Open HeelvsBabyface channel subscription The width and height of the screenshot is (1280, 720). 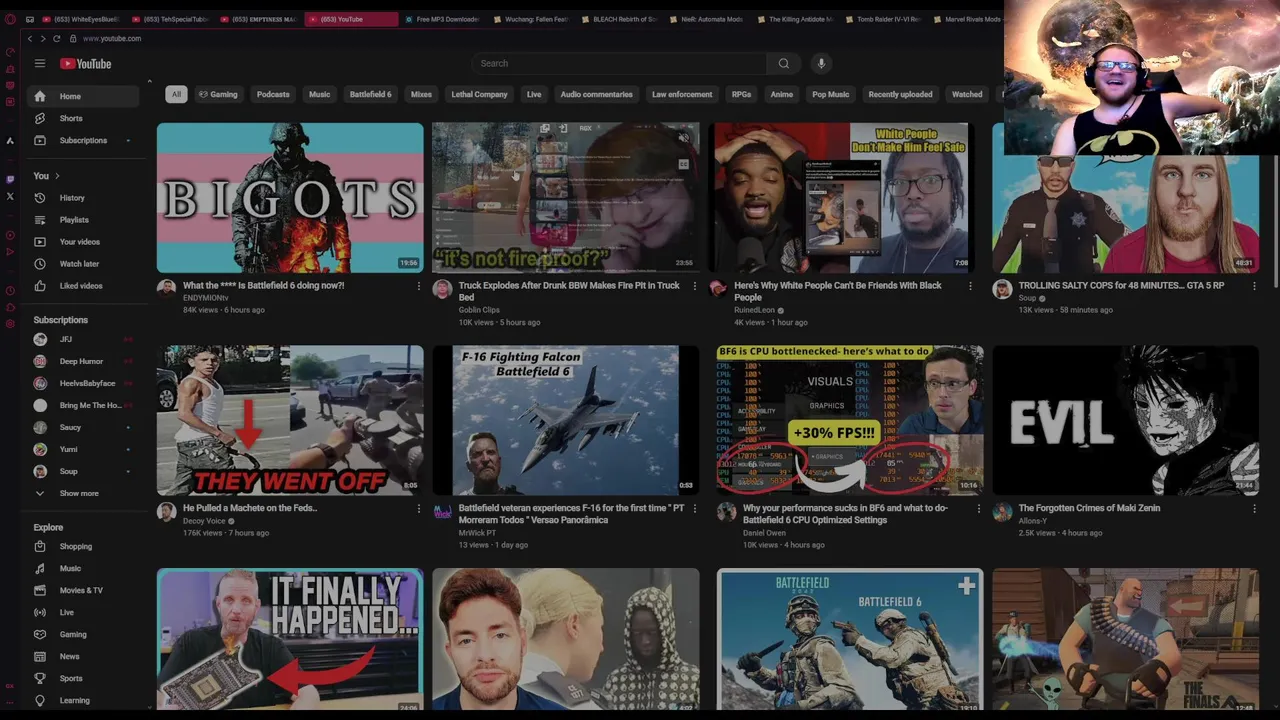coord(85,383)
